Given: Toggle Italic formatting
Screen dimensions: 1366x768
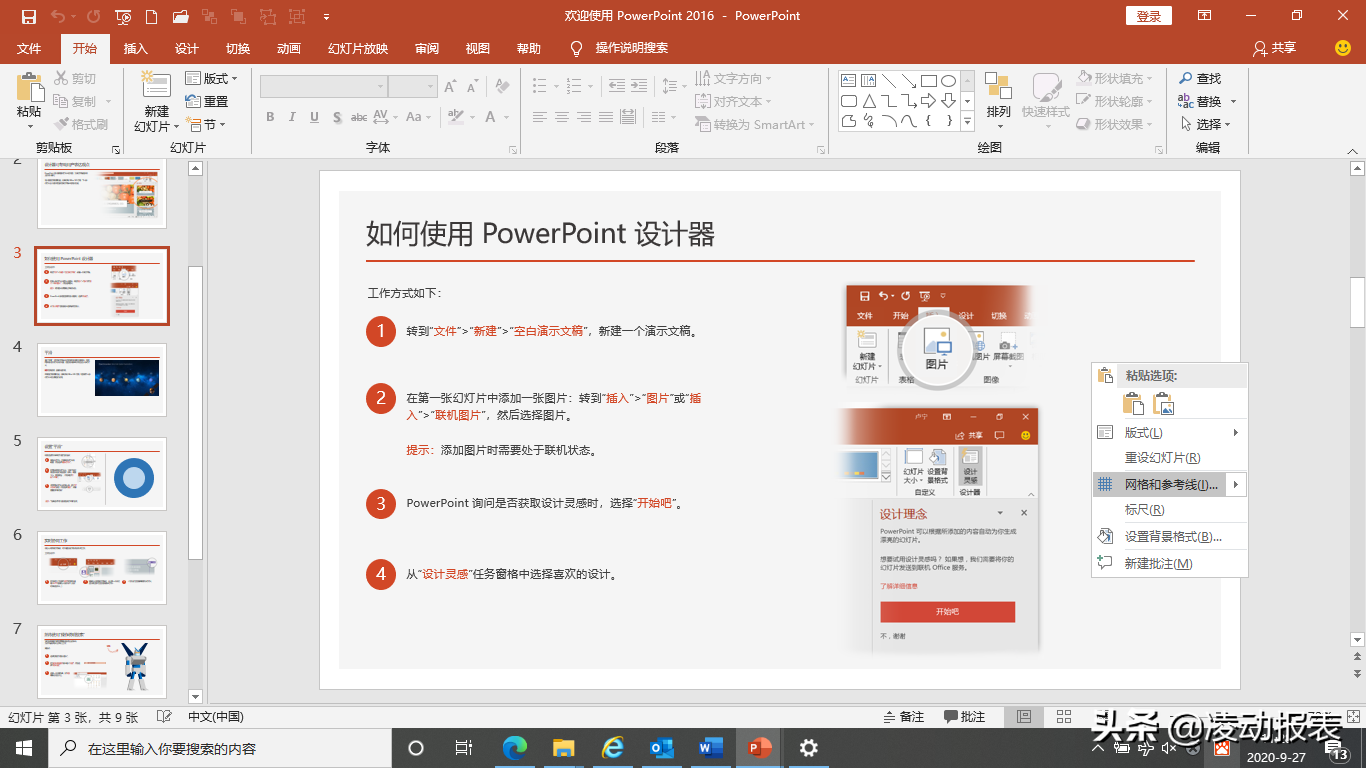Looking at the screenshot, I should [x=292, y=117].
